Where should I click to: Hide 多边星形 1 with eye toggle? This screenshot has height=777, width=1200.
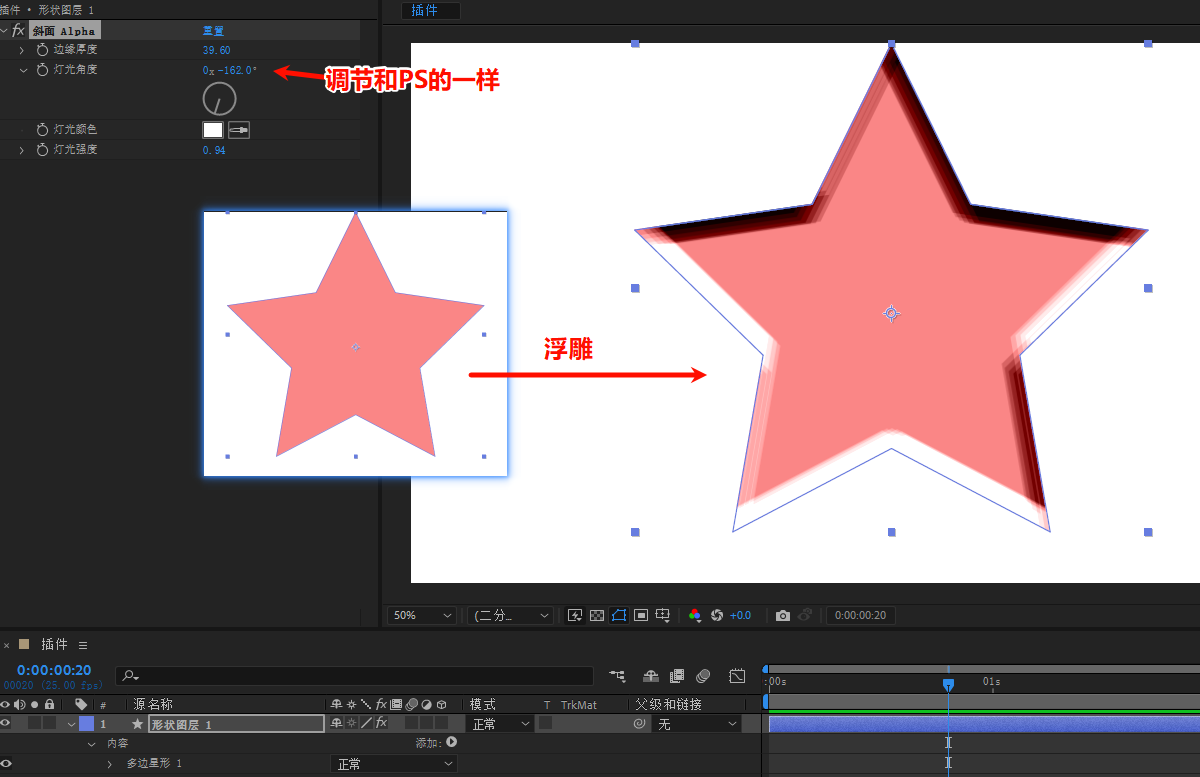point(6,764)
